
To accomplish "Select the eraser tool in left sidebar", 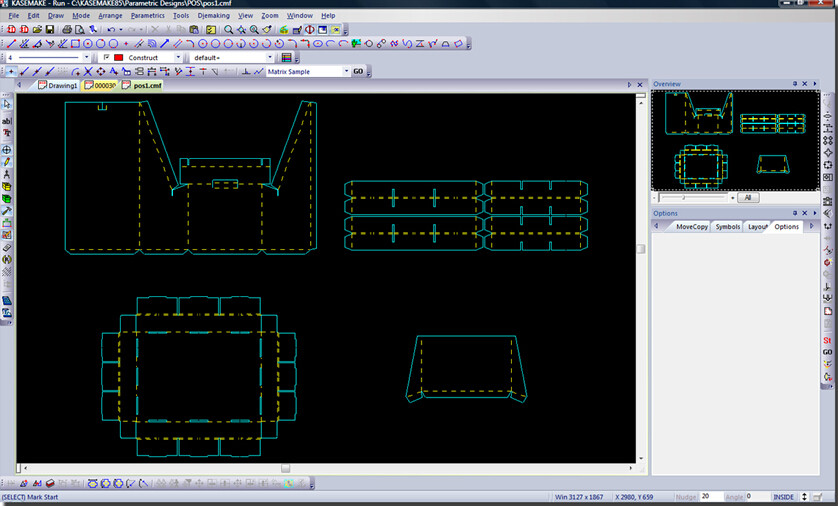I will [x=6, y=247].
